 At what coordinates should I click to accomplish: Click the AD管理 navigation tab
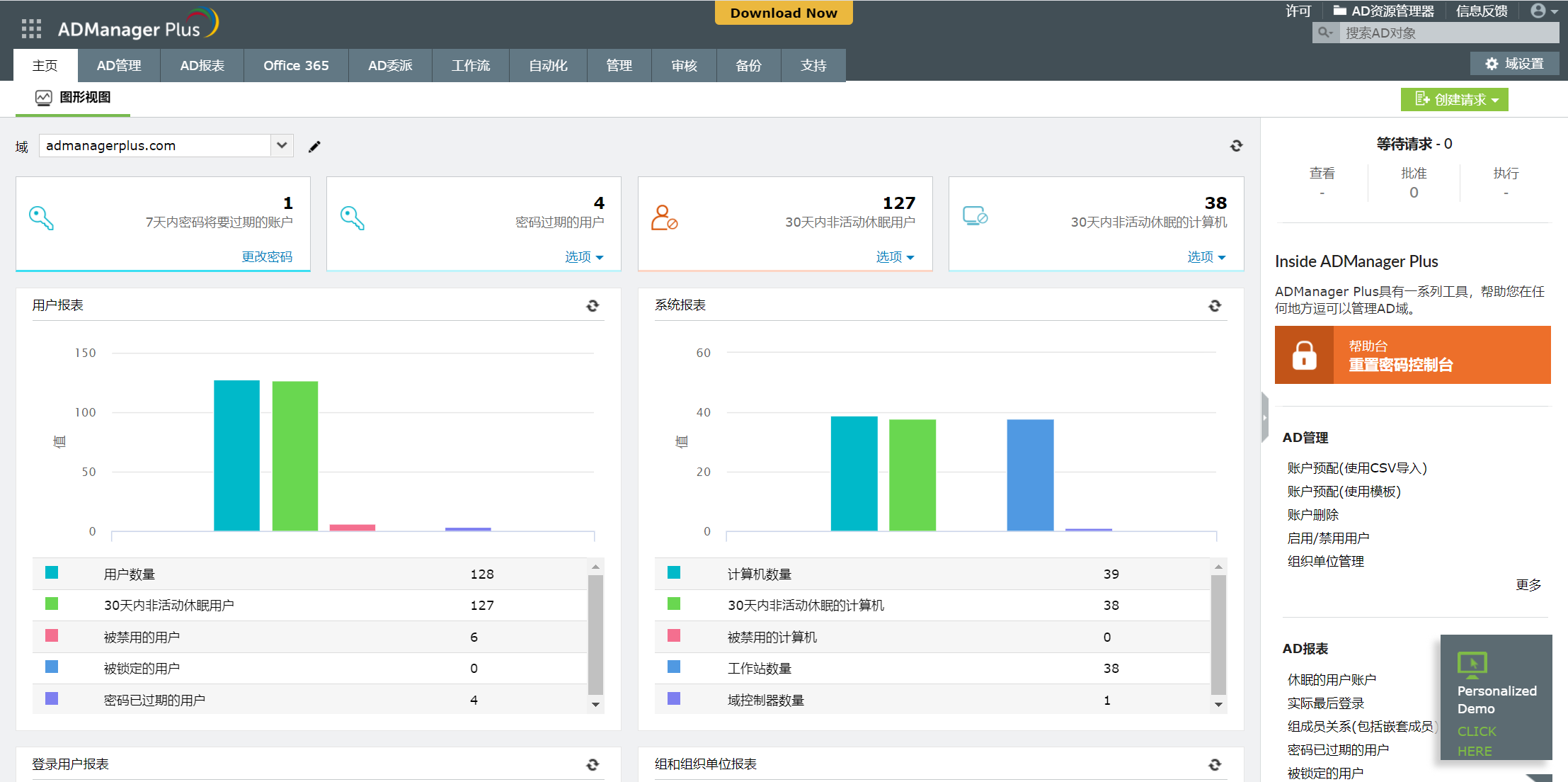point(119,66)
